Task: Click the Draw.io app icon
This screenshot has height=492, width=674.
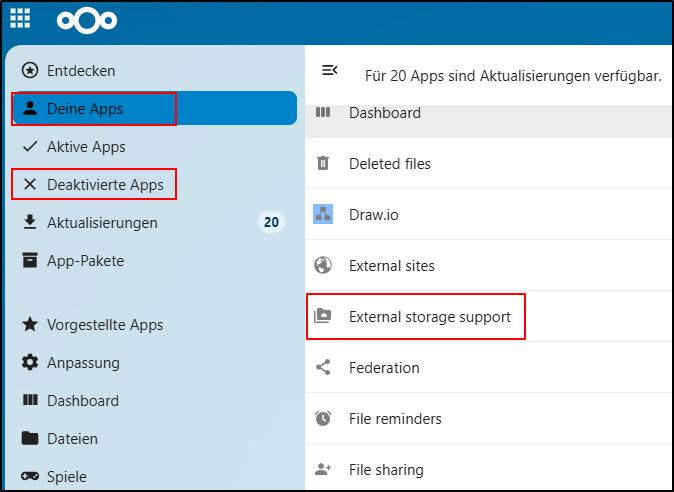Action: click(x=323, y=214)
